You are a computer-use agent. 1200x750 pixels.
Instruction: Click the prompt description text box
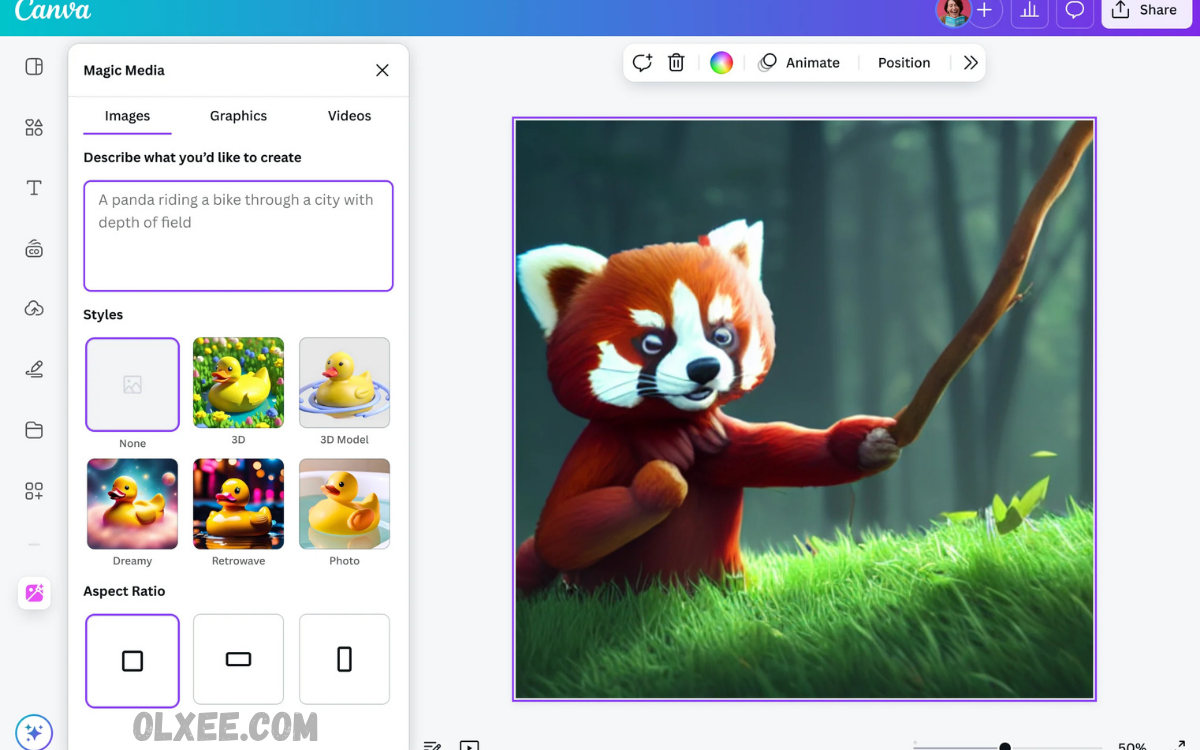coord(238,236)
